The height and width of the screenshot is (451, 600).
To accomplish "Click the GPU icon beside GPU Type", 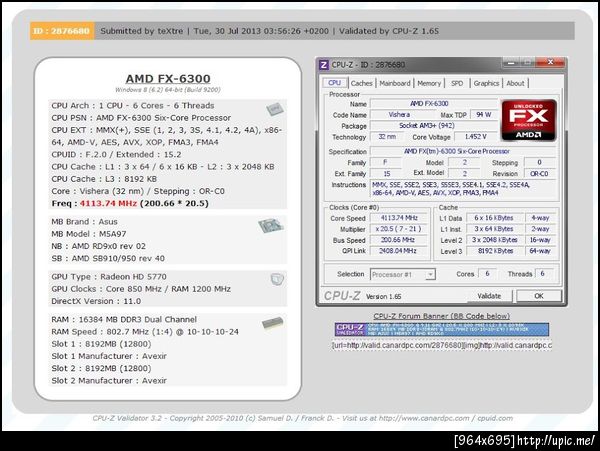I will (x=277, y=279).
